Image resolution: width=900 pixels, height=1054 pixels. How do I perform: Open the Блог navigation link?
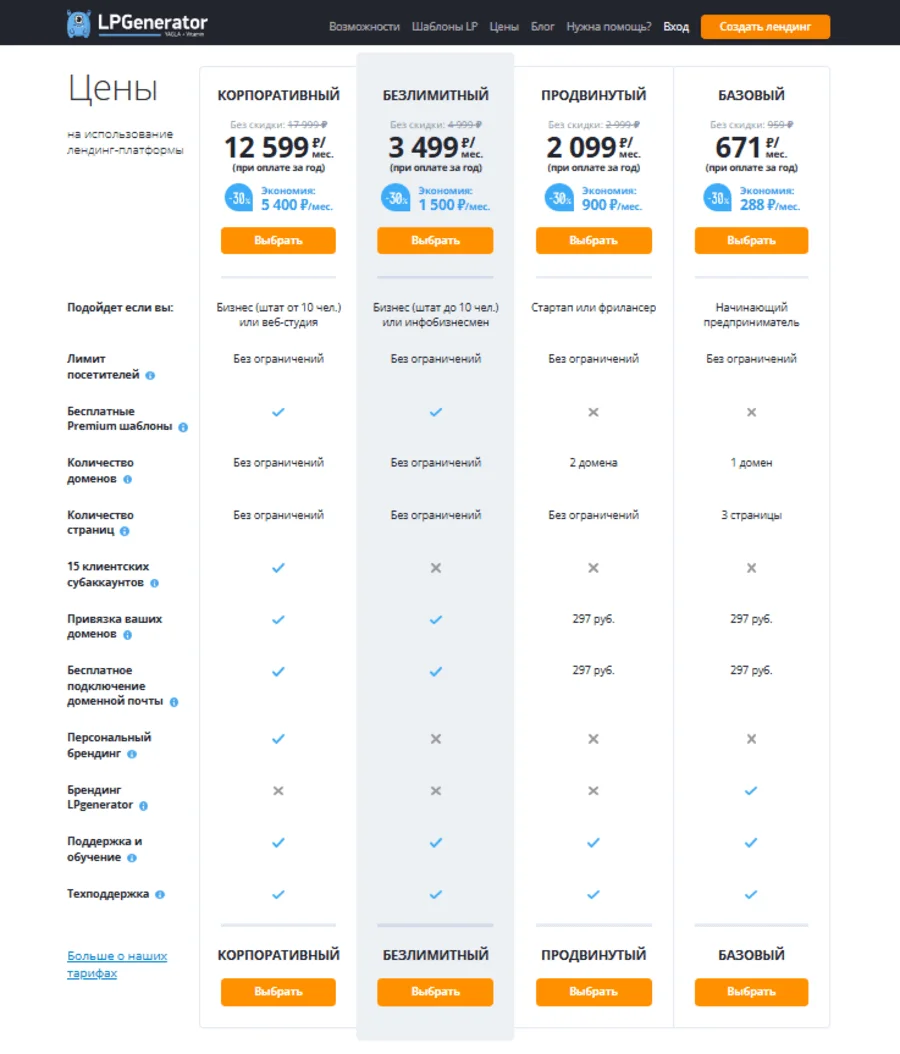(542, 27)
